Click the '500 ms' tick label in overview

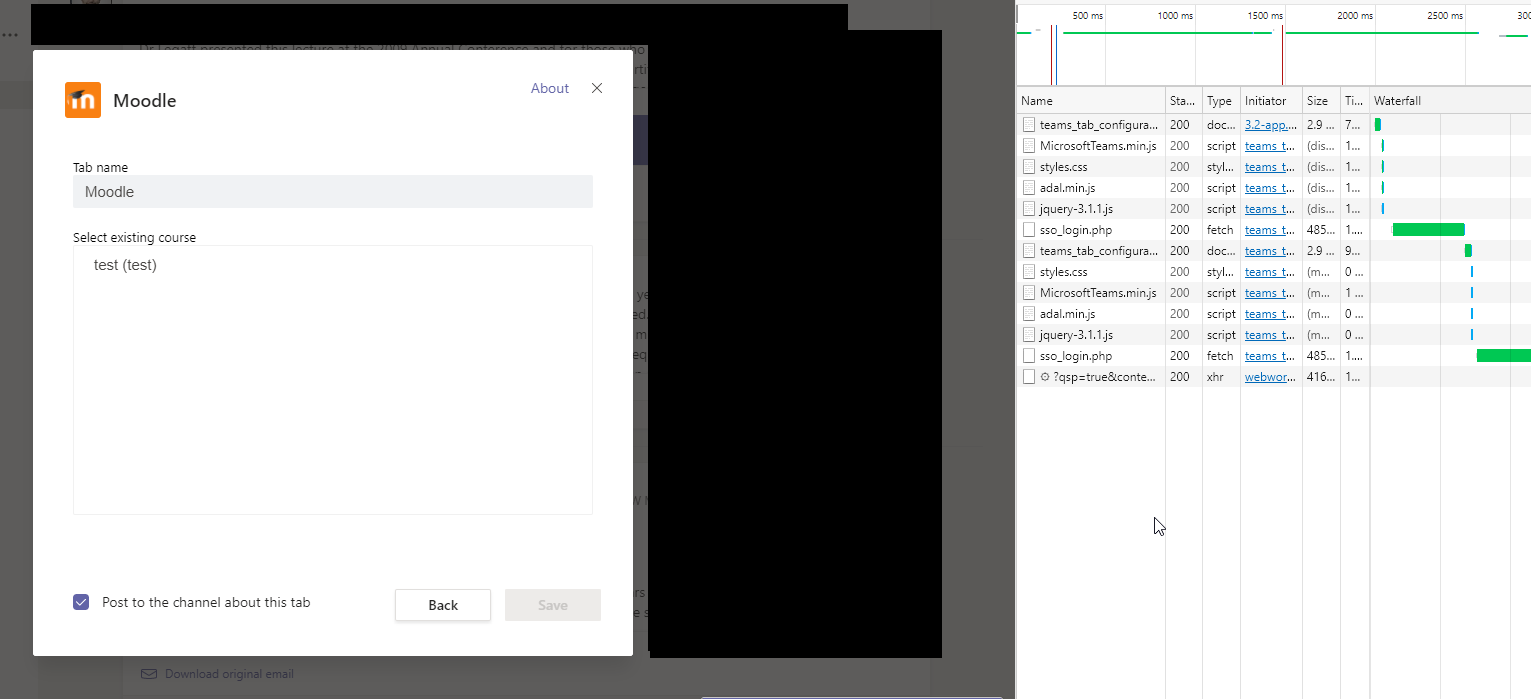1088,16
